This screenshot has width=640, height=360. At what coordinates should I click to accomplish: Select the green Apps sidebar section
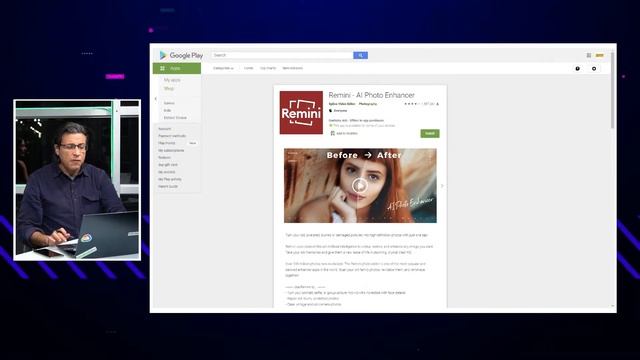click(177, 68)
